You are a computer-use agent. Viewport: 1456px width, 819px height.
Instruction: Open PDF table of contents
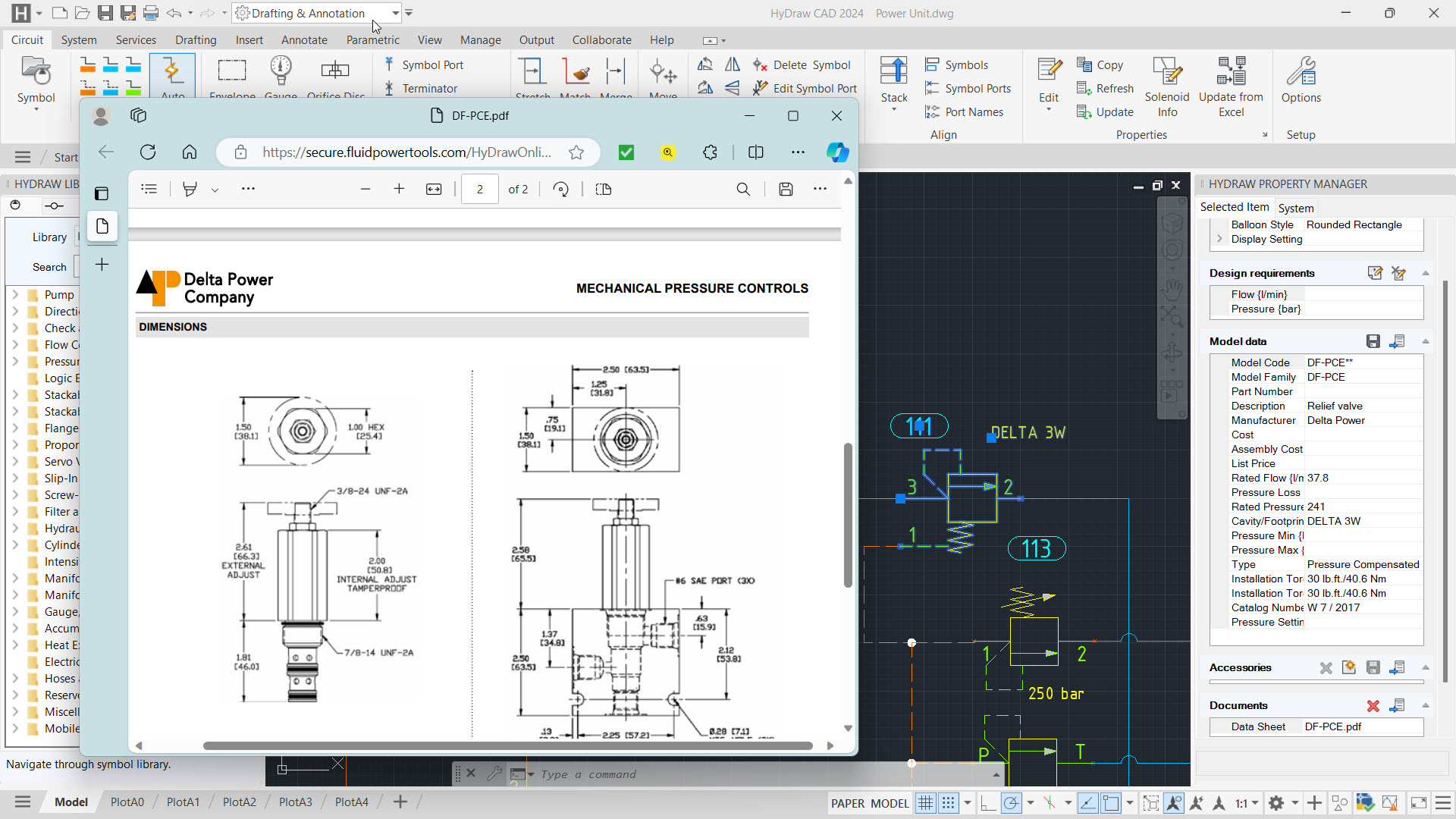click(x=149, y=190)
